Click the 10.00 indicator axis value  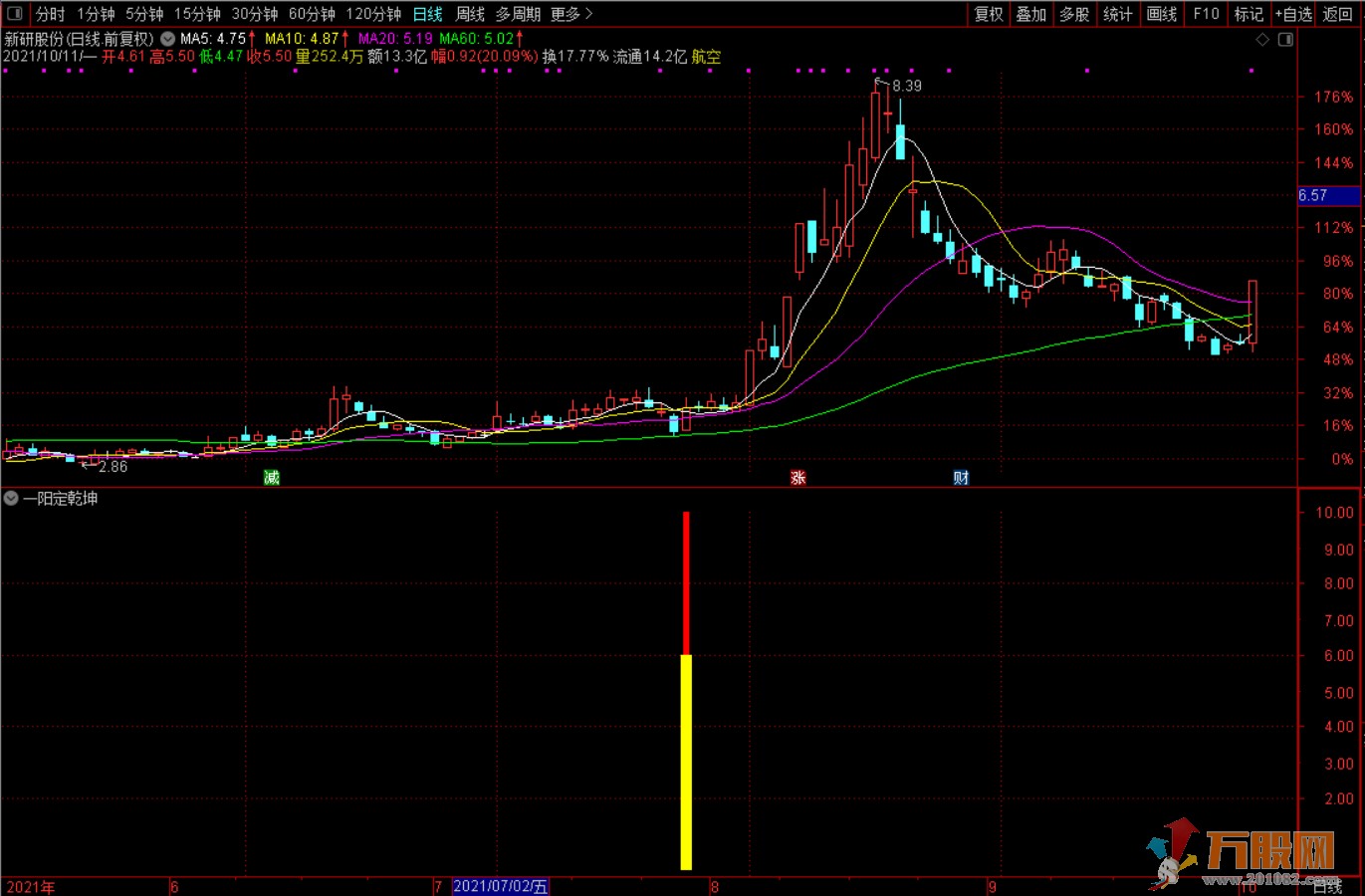coord(1334,512)
